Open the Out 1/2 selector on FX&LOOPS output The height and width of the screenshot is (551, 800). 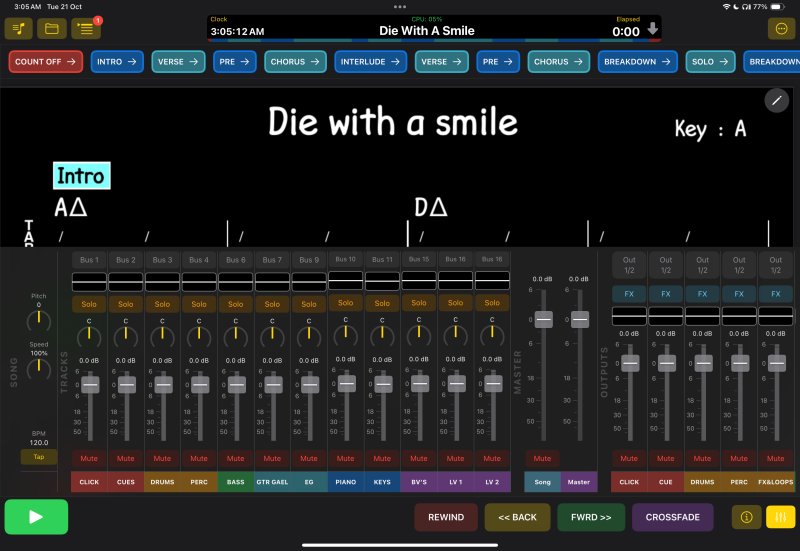coord(776,265)
